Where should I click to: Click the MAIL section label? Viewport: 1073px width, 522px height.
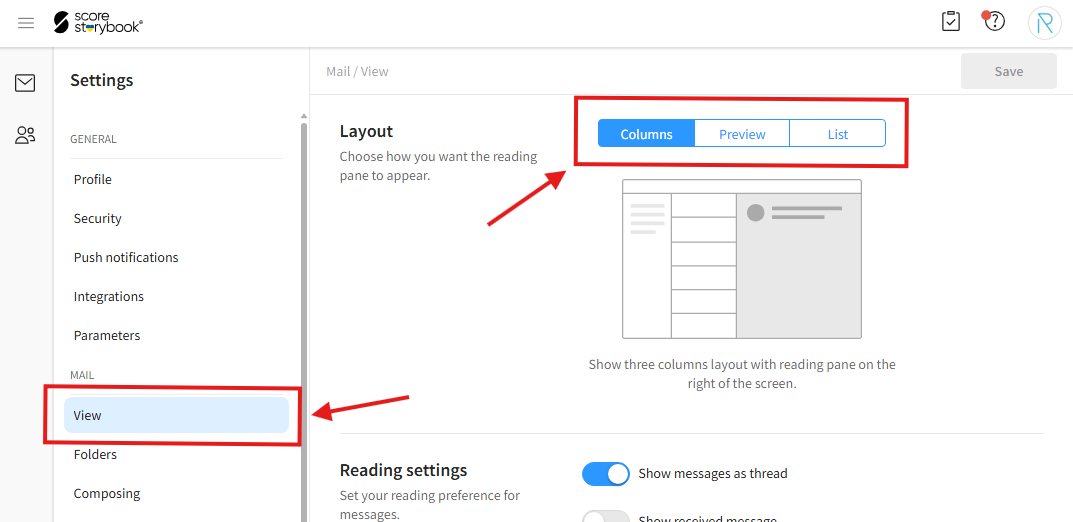pos(82,375)
